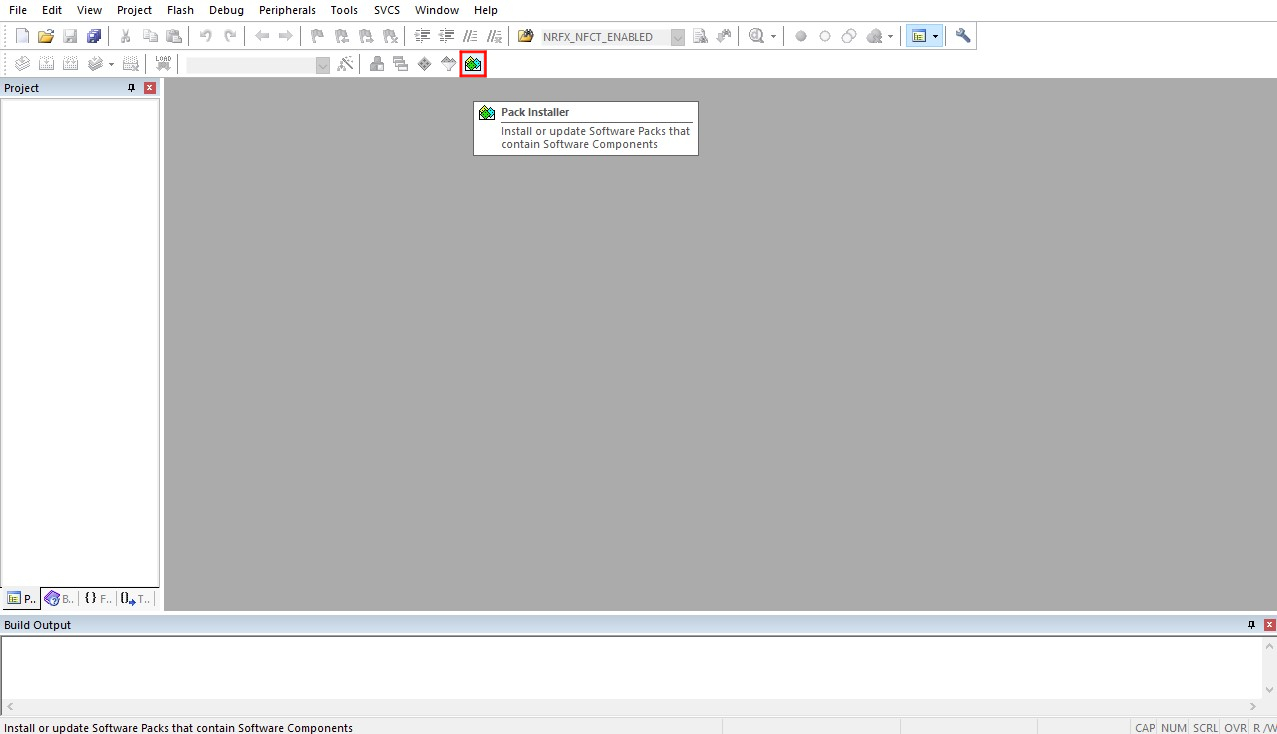The height and width of the screenshot is (734, 1277).
Task: Click the Save All icon
Action: 94,36
